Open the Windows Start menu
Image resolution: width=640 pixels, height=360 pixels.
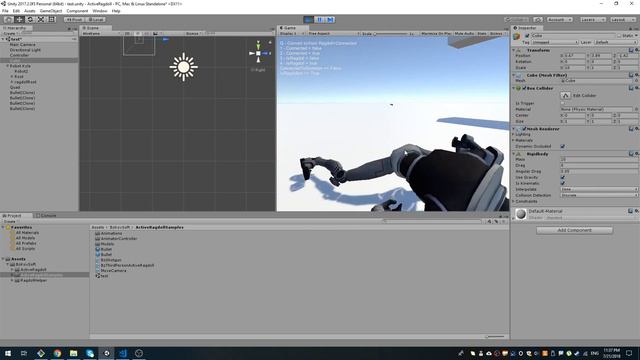tap(8, 353)
